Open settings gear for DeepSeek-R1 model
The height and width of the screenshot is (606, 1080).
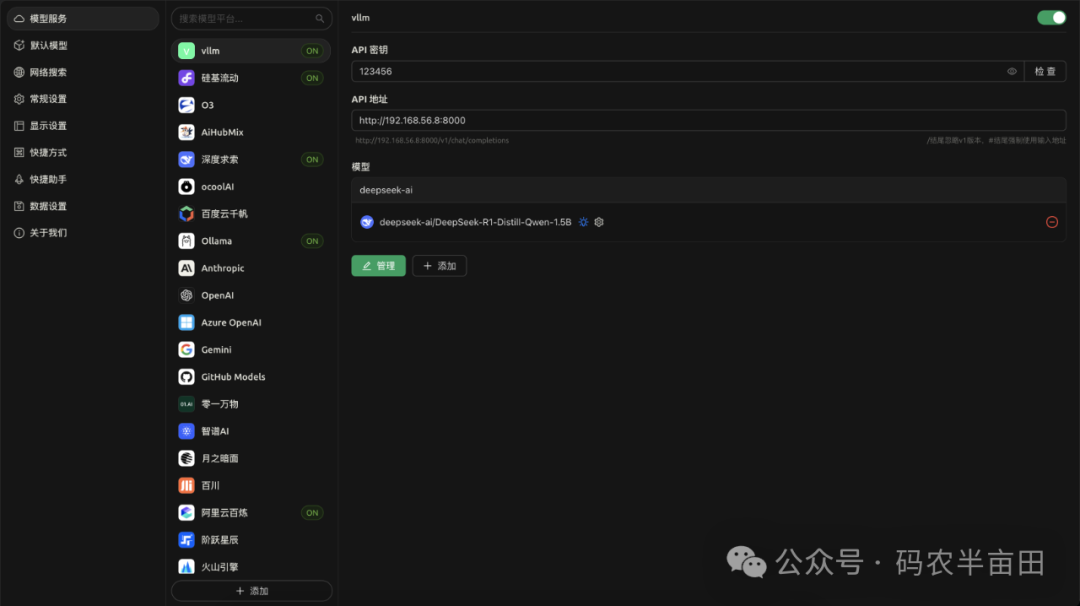(x=599, y=222)
